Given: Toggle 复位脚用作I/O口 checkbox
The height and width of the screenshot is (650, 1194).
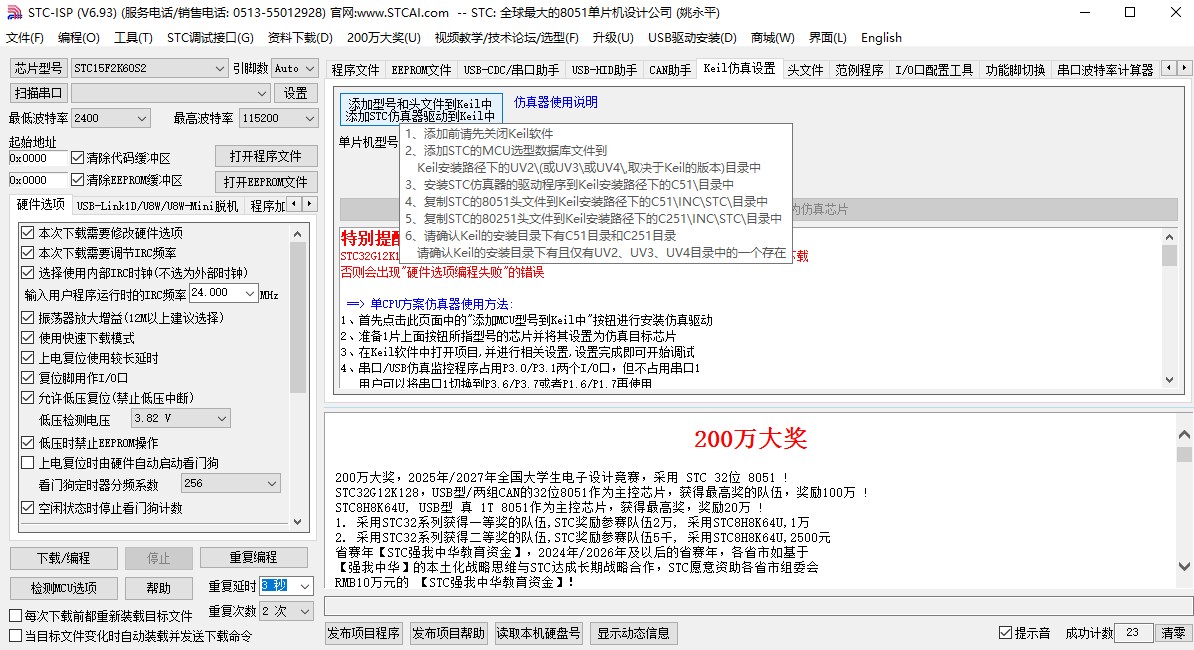Looking at the screenshot, I should (28, 378).
